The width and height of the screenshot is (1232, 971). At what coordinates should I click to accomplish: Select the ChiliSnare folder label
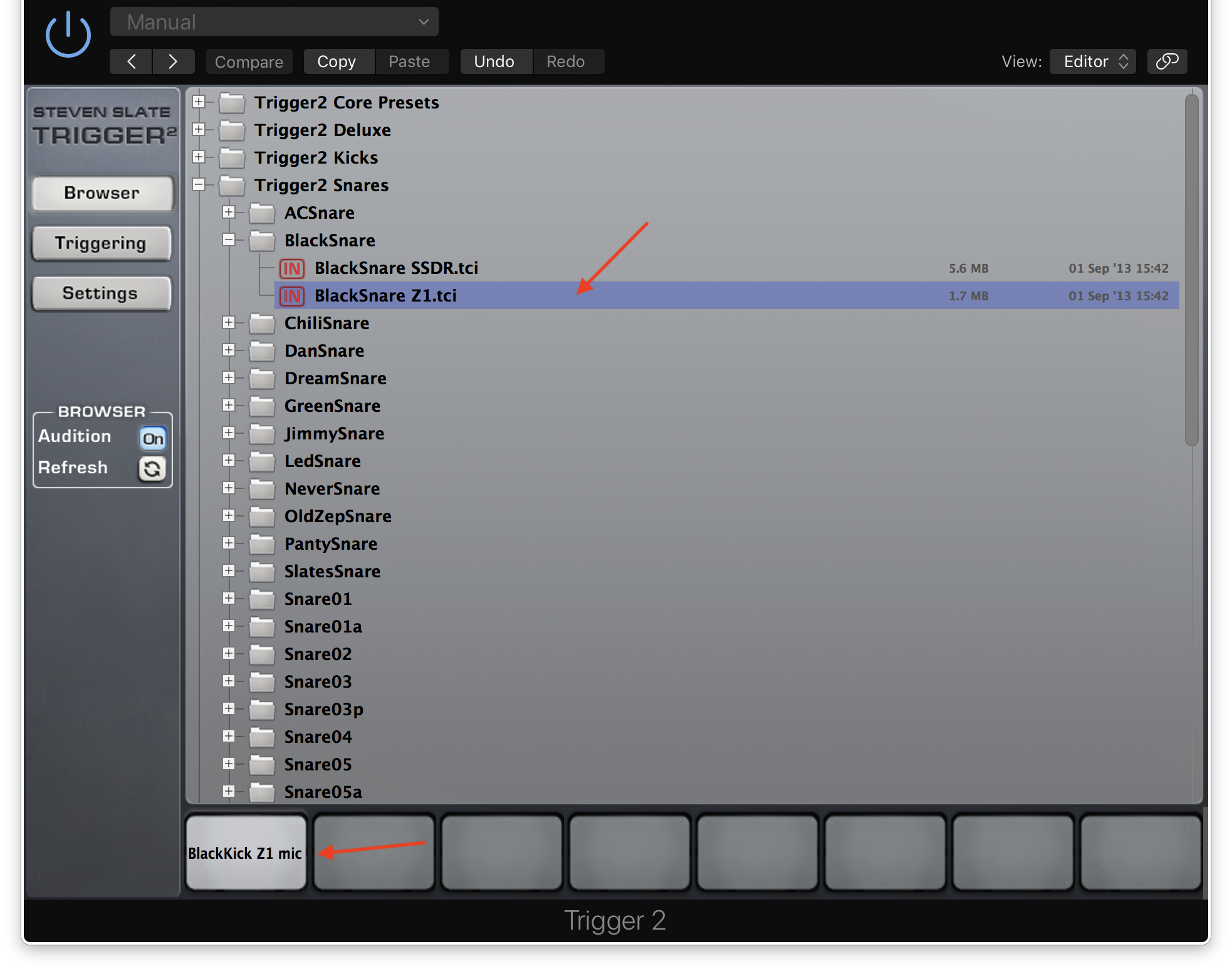click(x=326, y=323)
